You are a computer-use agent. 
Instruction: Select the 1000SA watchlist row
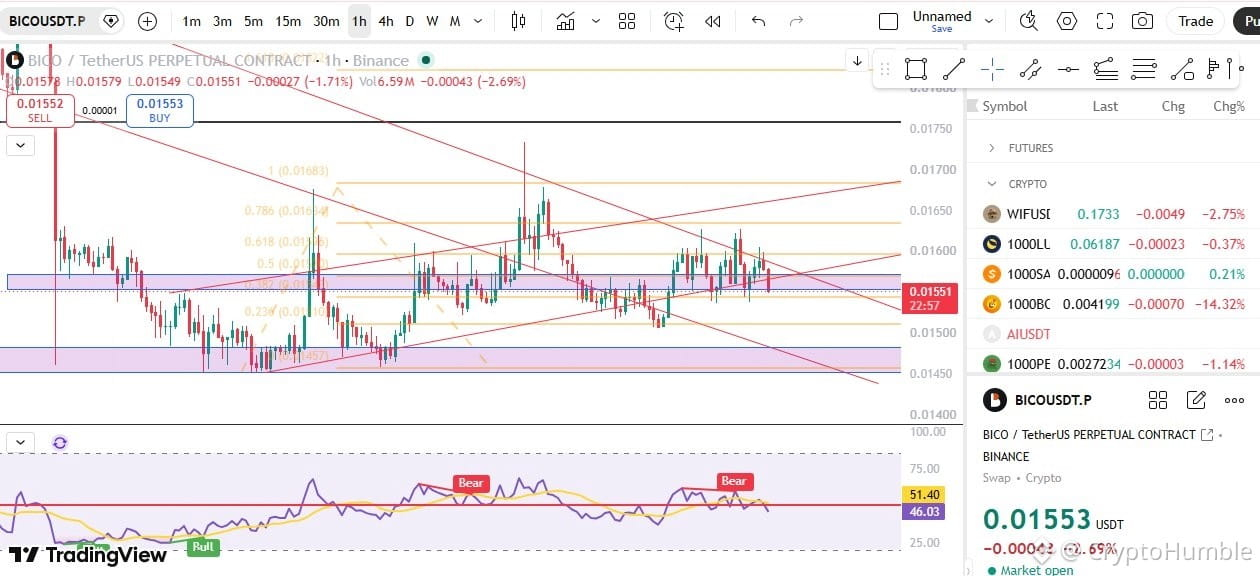coord(1113,274)
